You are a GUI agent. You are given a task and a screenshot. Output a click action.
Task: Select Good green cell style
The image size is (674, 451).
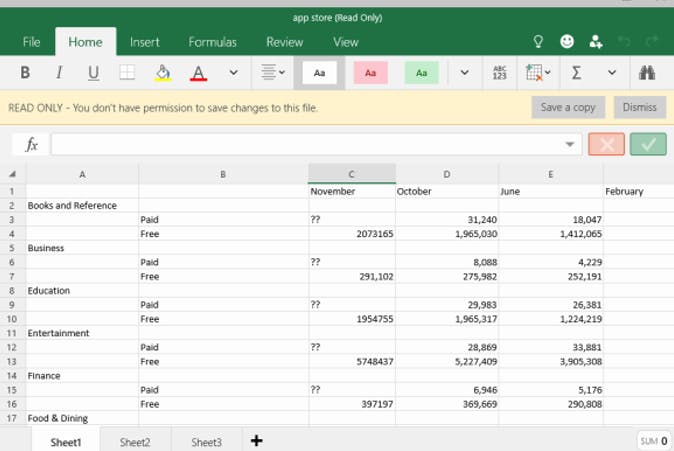pos(422,73)
